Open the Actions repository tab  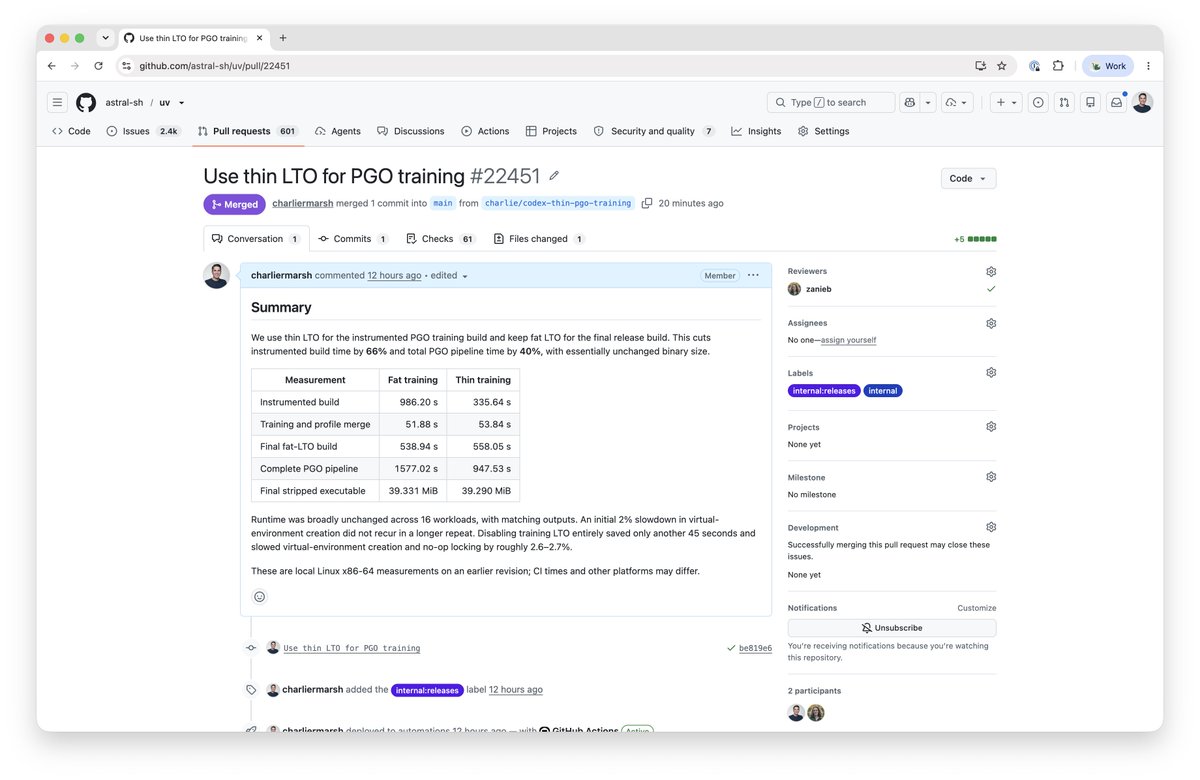(485, 131)
